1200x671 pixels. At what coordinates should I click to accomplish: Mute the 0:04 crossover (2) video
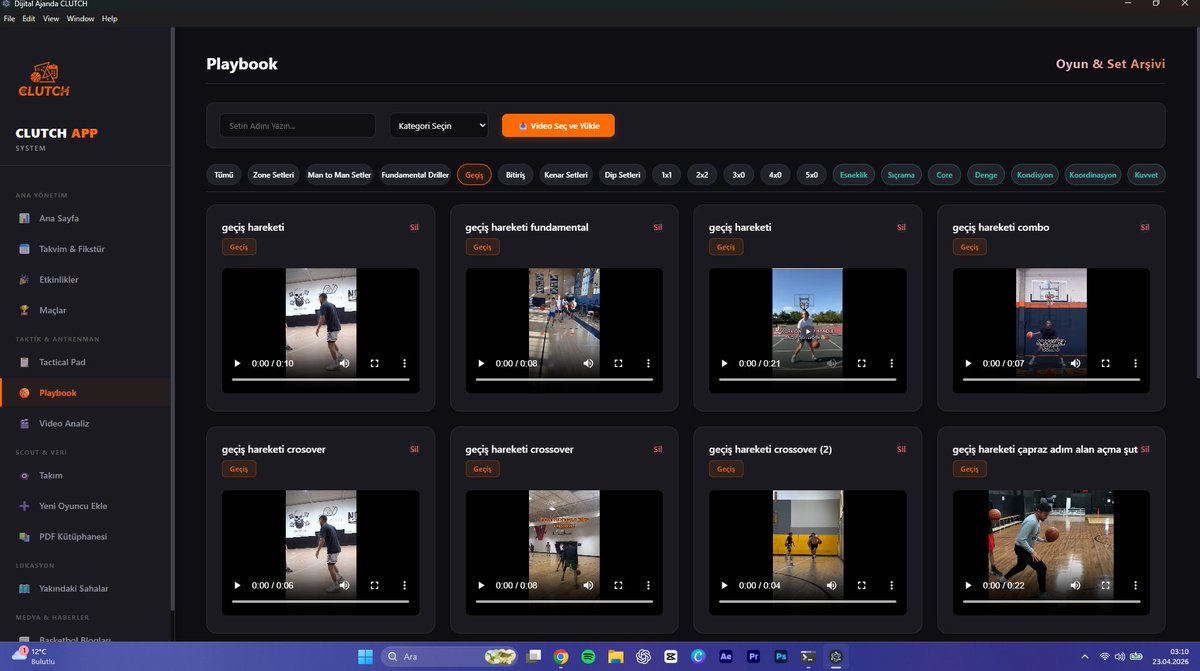831,586
